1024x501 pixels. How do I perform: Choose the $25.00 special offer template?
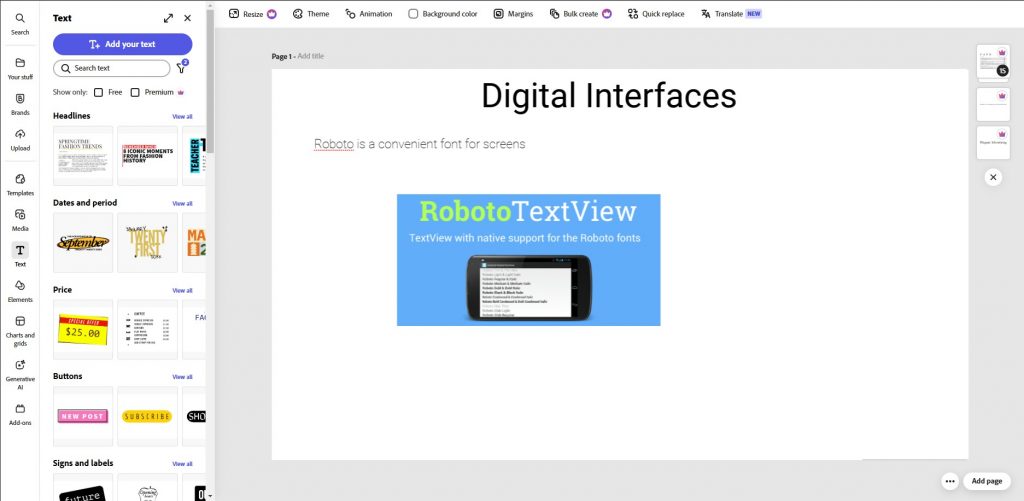pyautogui.click(x=83, y=329)
